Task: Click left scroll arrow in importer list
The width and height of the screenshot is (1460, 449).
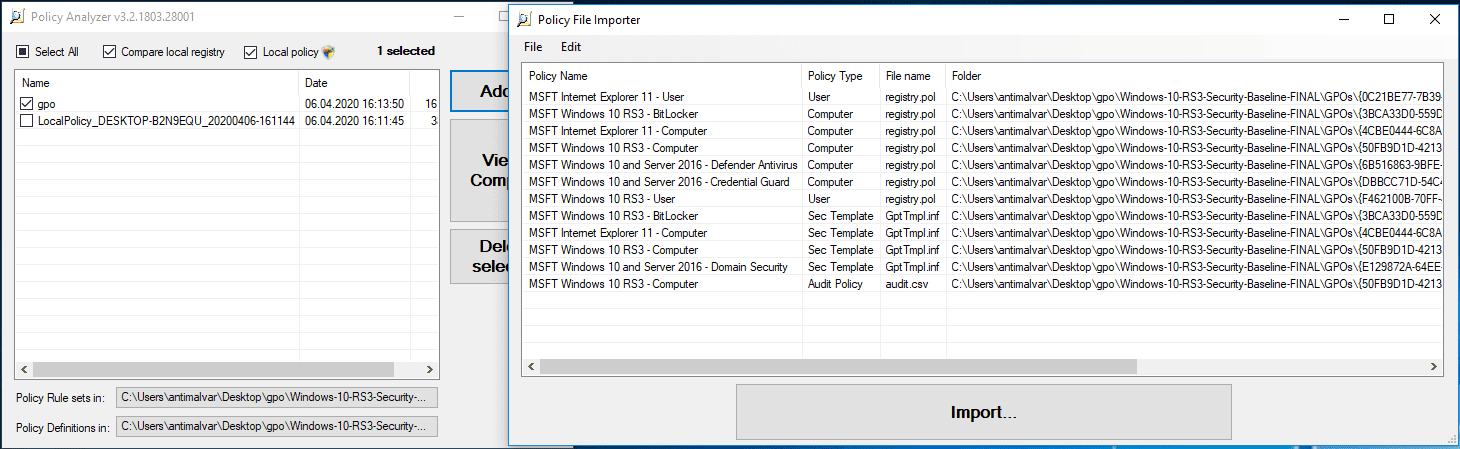Action: tap(531, 366)
